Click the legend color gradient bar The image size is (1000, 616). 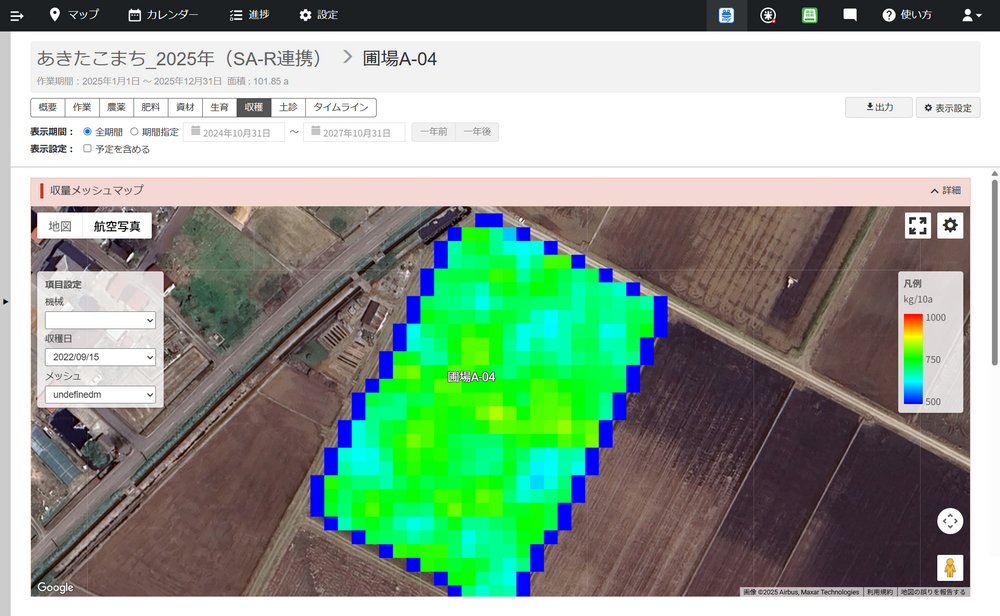(912, 359)
